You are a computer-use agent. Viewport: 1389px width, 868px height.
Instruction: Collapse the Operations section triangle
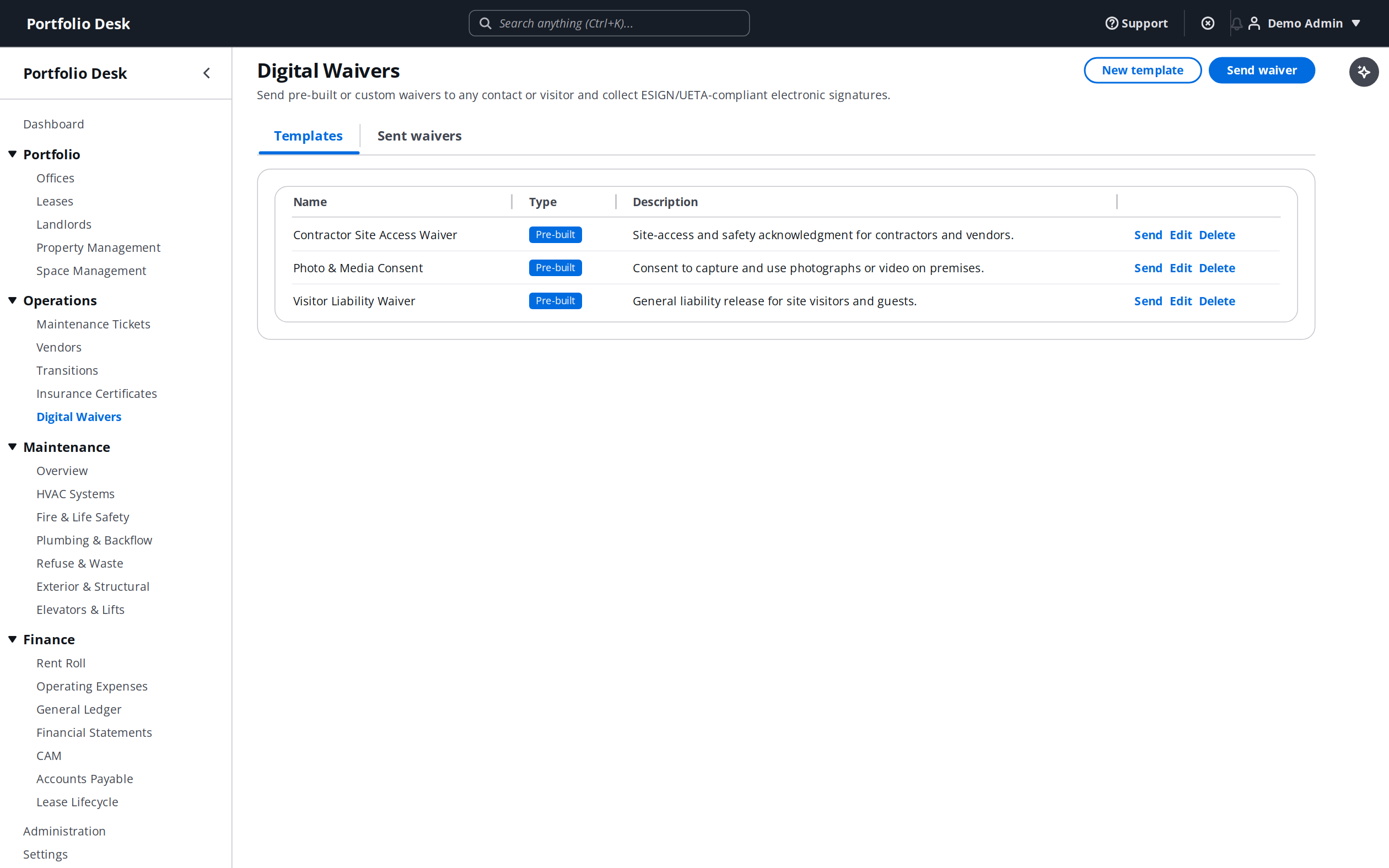12,300
